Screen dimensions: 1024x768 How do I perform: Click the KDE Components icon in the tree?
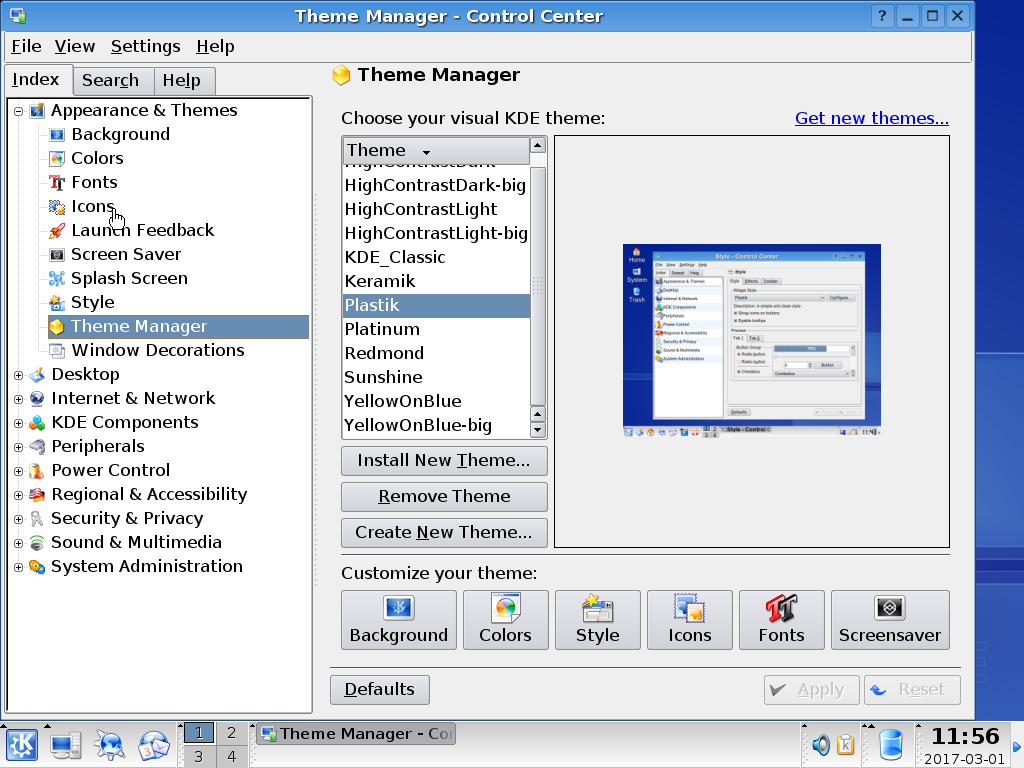37,423
